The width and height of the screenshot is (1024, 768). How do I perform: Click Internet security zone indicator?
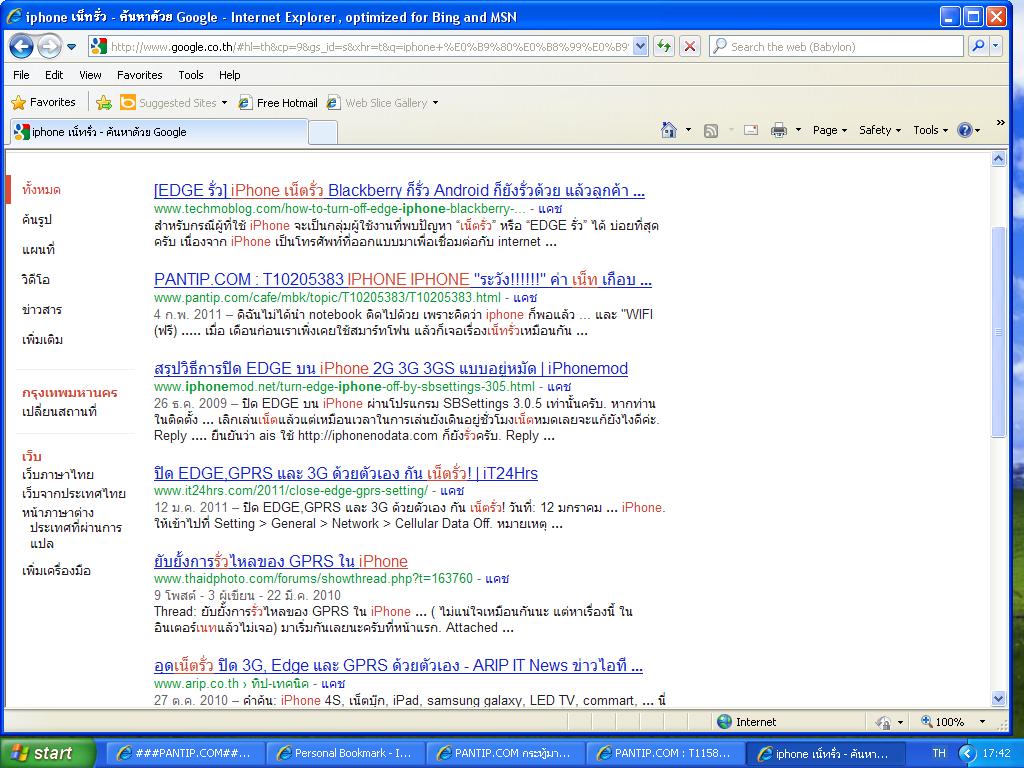(746, 722)
